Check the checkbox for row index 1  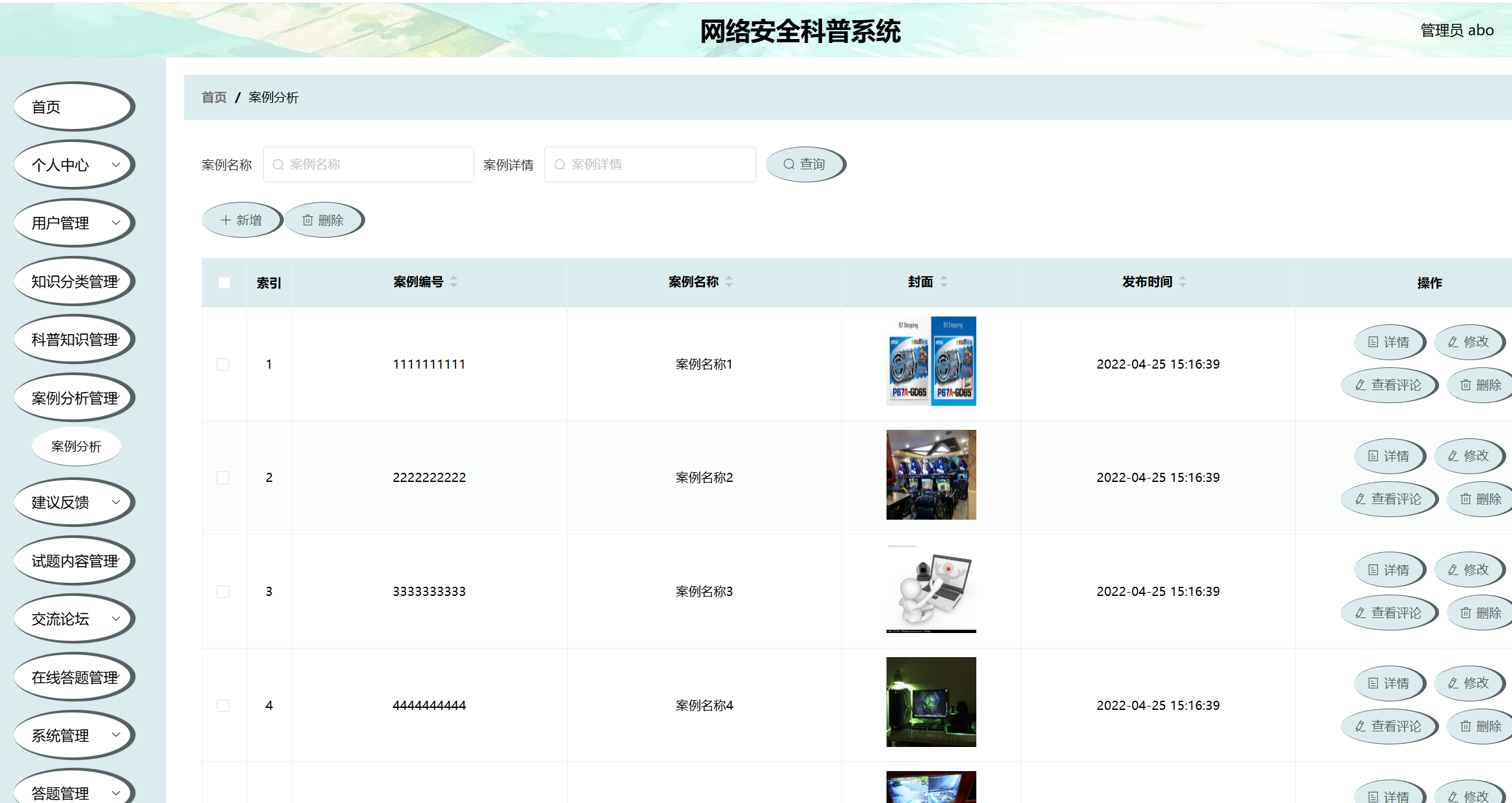pyautogui.click(x=224, y=364)
